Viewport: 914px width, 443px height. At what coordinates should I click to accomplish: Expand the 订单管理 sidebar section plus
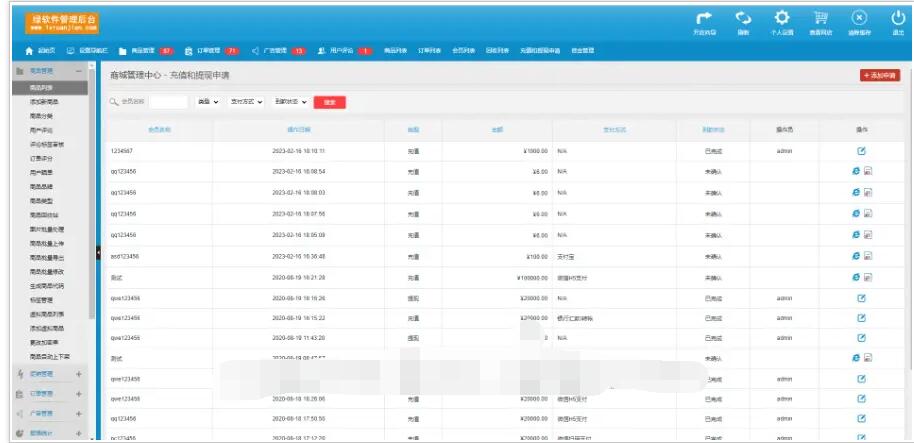[79, 395]
